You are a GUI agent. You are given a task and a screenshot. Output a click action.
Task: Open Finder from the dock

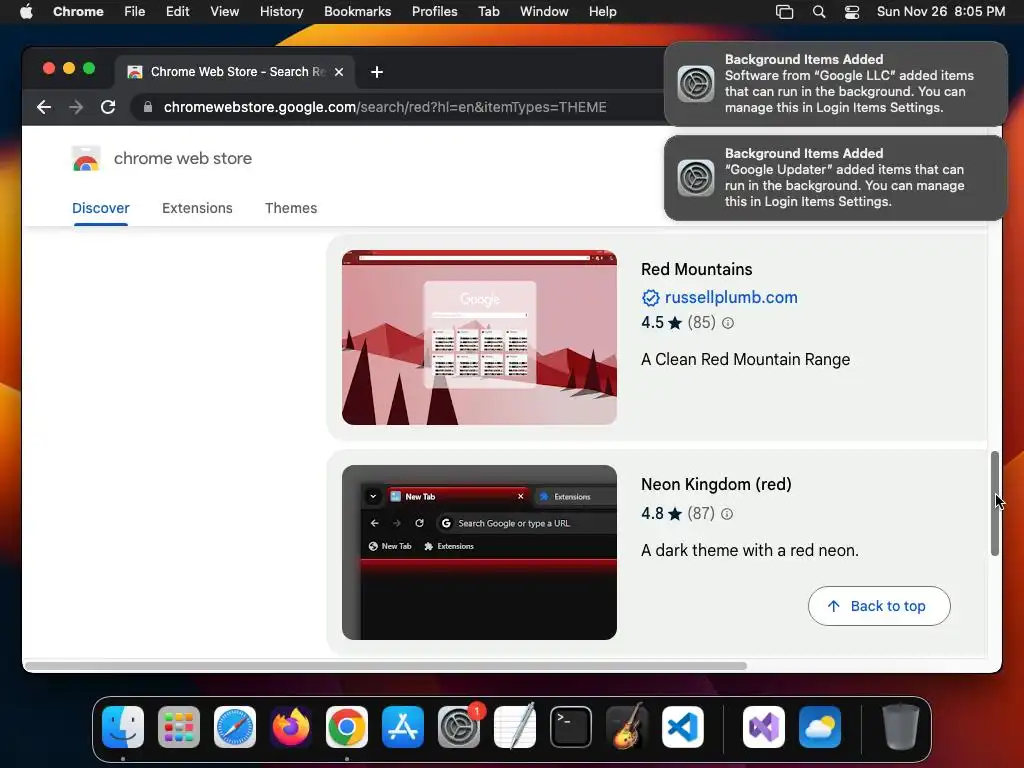[x=123, y=727]
